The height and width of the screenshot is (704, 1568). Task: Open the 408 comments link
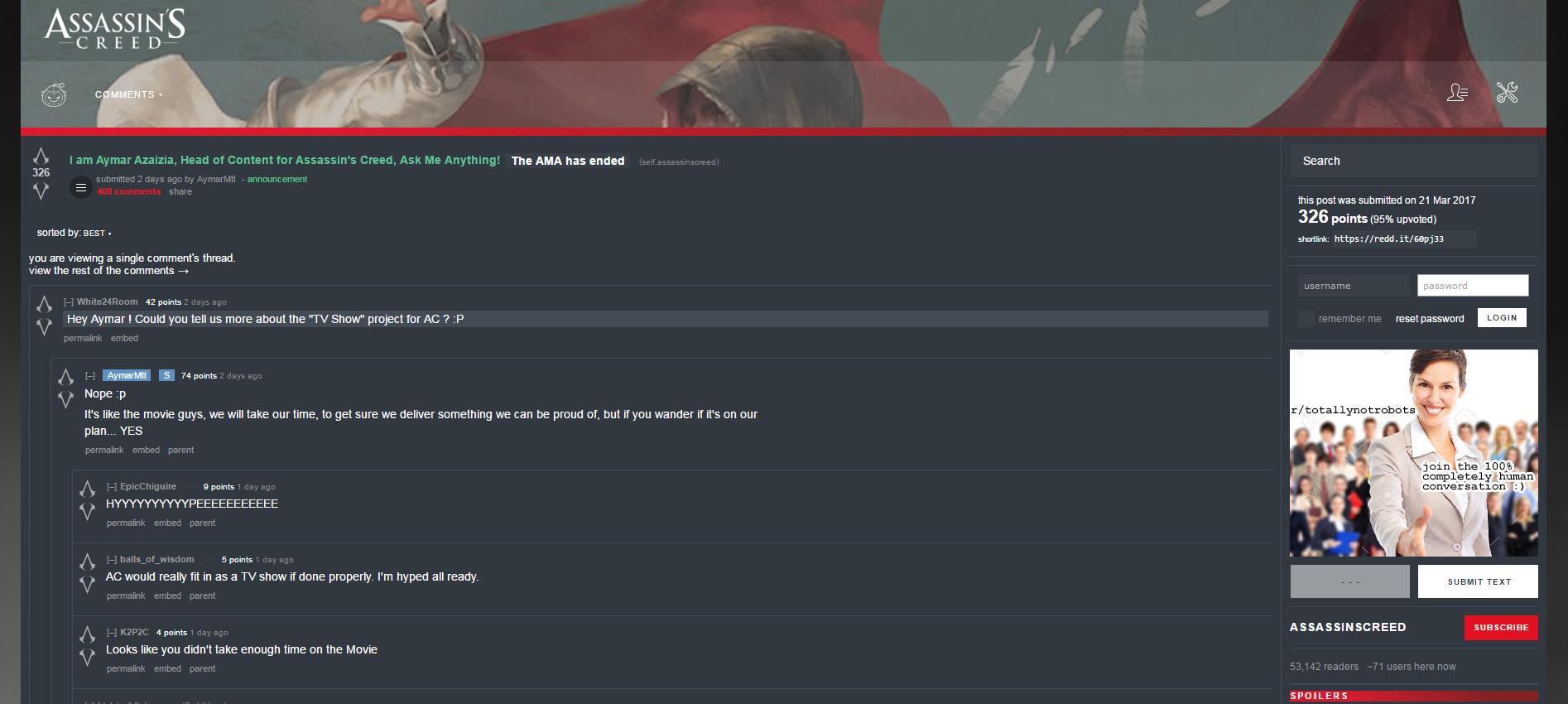click(x=128, y=191)
